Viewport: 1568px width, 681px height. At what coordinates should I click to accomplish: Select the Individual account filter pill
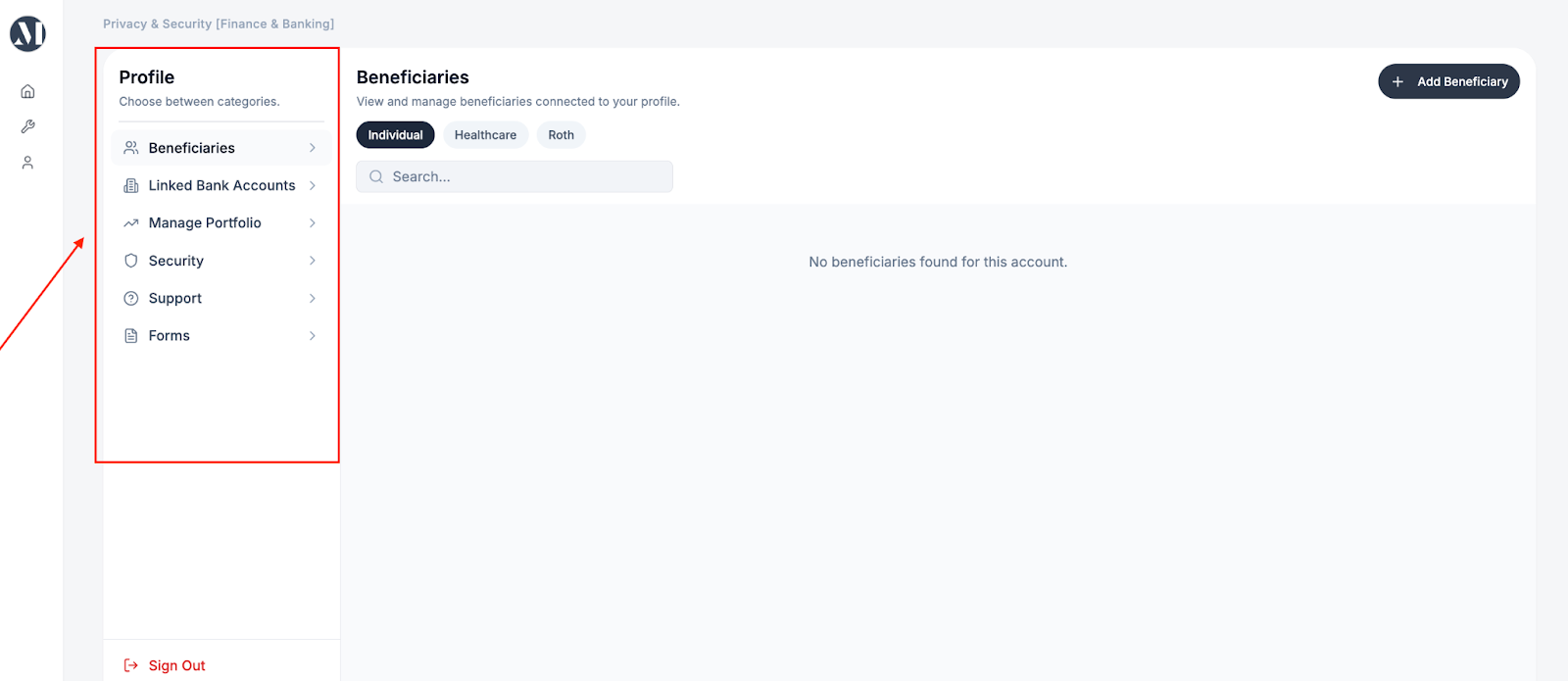tap(395, 135)
